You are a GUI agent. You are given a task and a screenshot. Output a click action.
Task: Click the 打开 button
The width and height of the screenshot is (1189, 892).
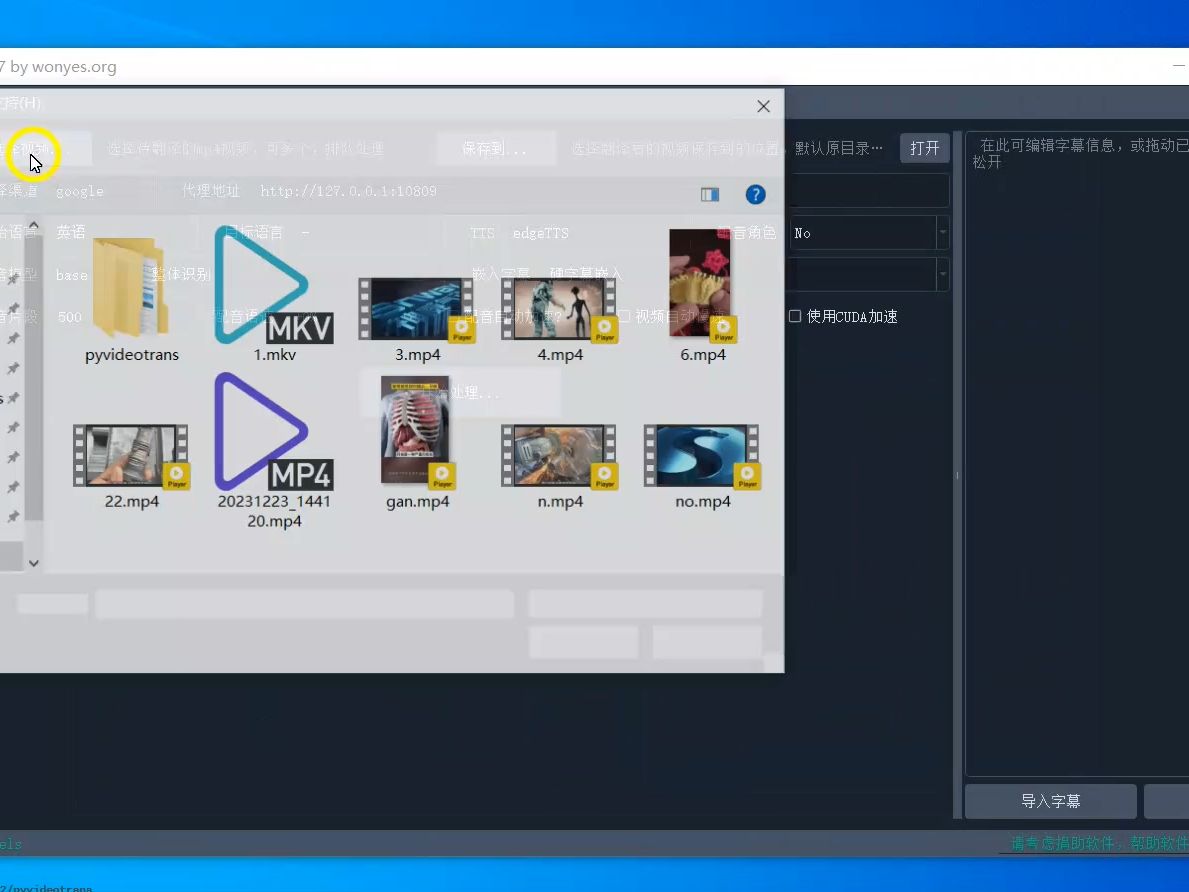[924, 148]
